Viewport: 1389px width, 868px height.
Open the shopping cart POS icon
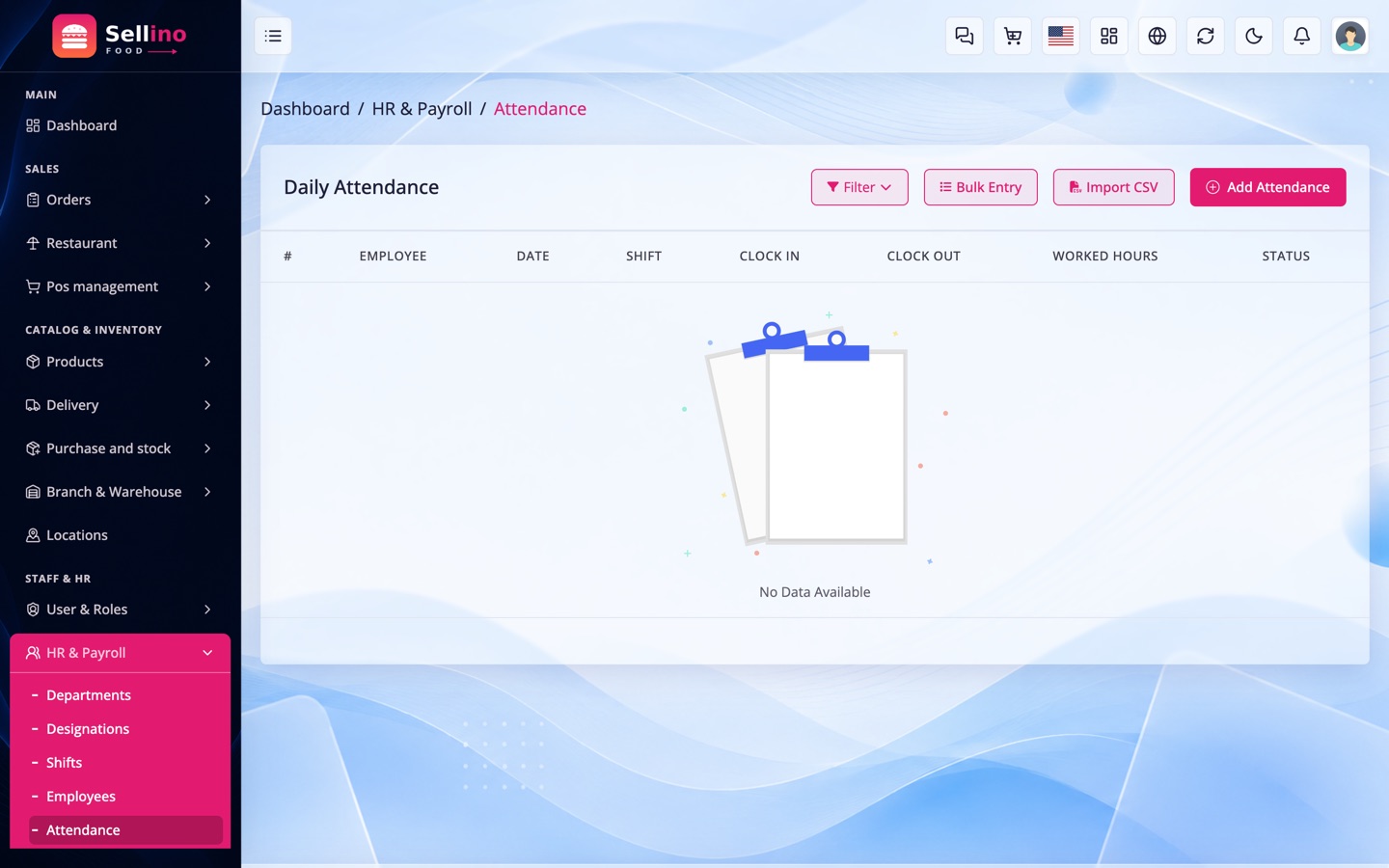click(1013, 36)
